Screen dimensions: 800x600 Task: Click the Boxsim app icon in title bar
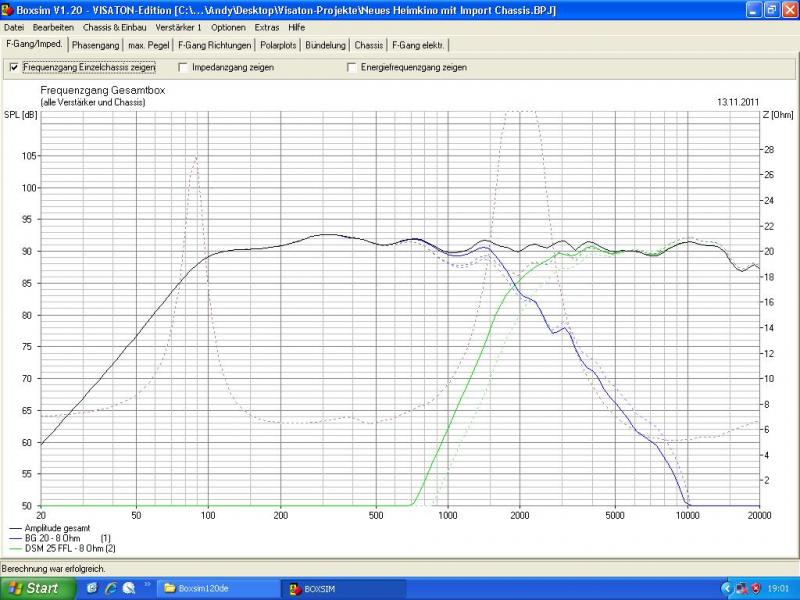pyautogui.click(x=7, y=10)
